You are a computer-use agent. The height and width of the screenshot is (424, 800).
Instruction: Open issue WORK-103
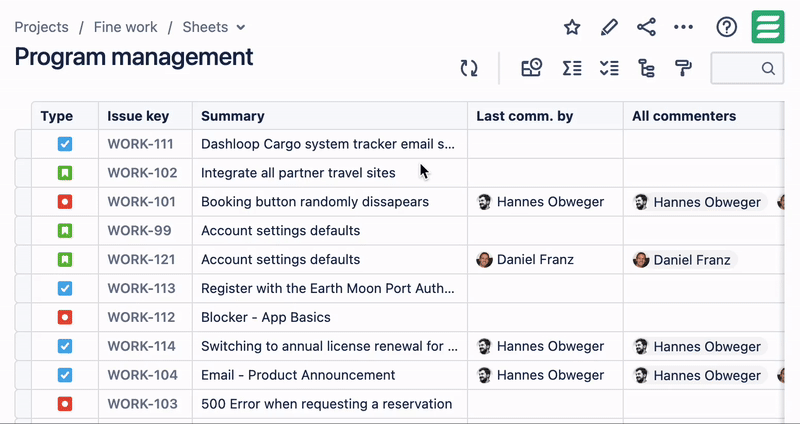click(x=142, y=404)
